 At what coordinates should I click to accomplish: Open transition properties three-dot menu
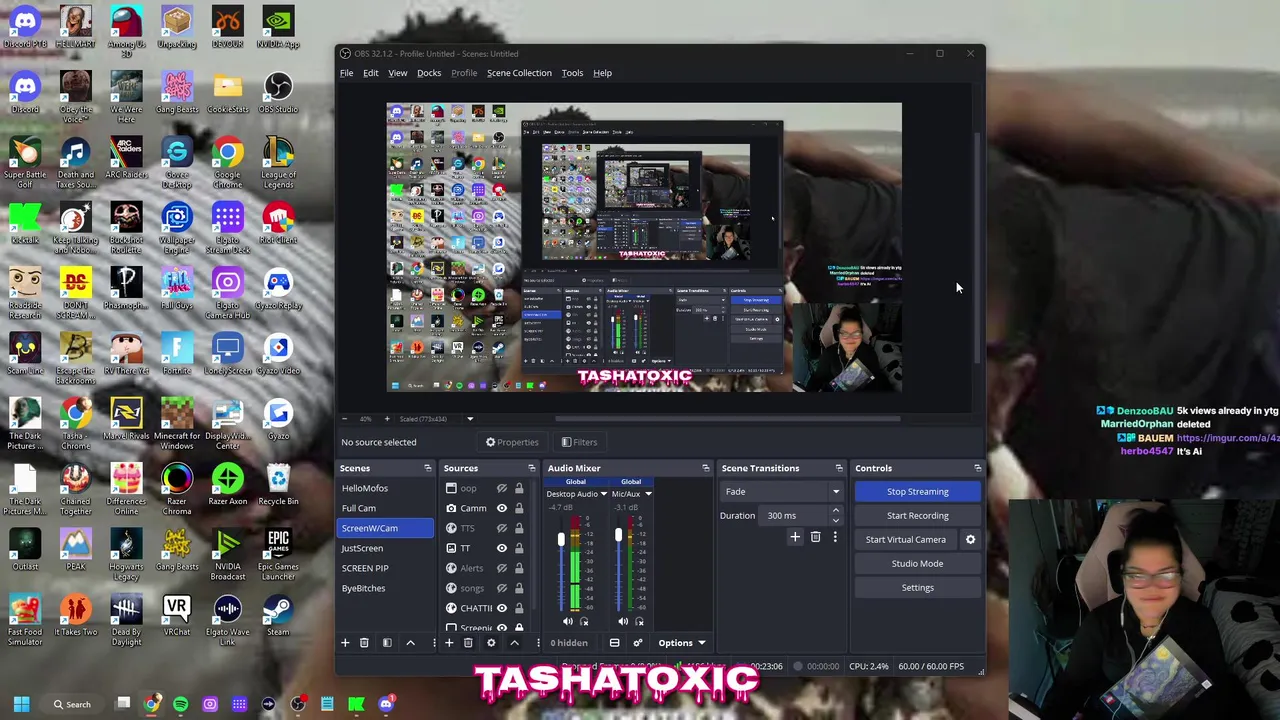click(835, 537)
